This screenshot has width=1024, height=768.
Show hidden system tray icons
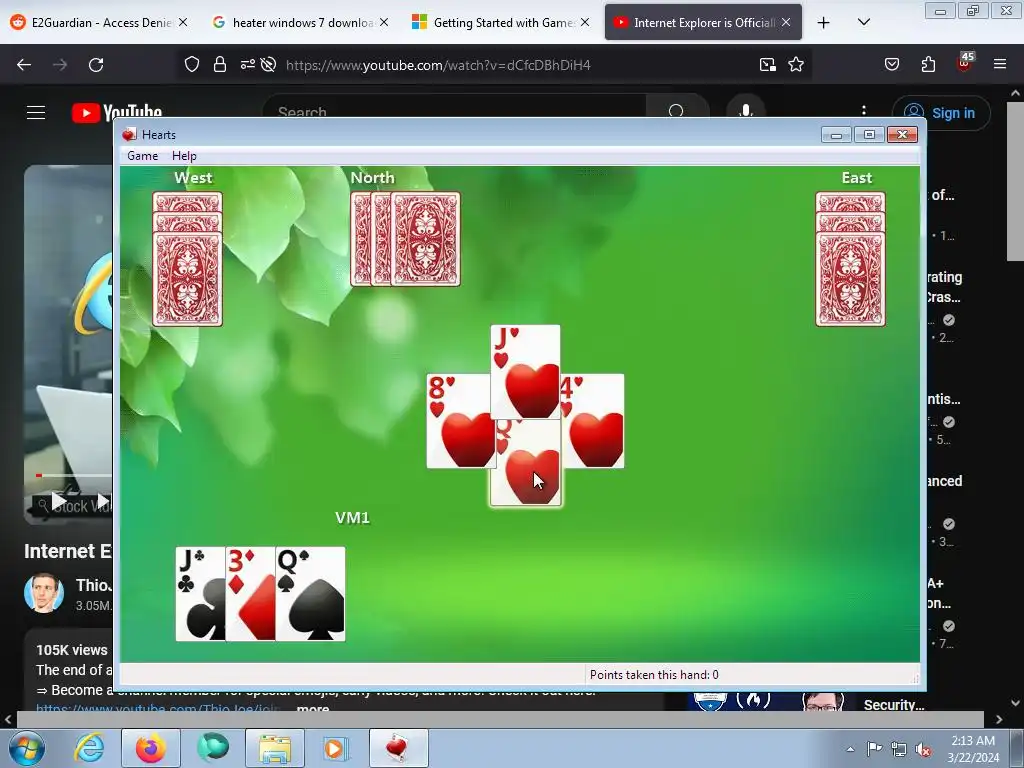pyautogui.click(x=850, y=749)
